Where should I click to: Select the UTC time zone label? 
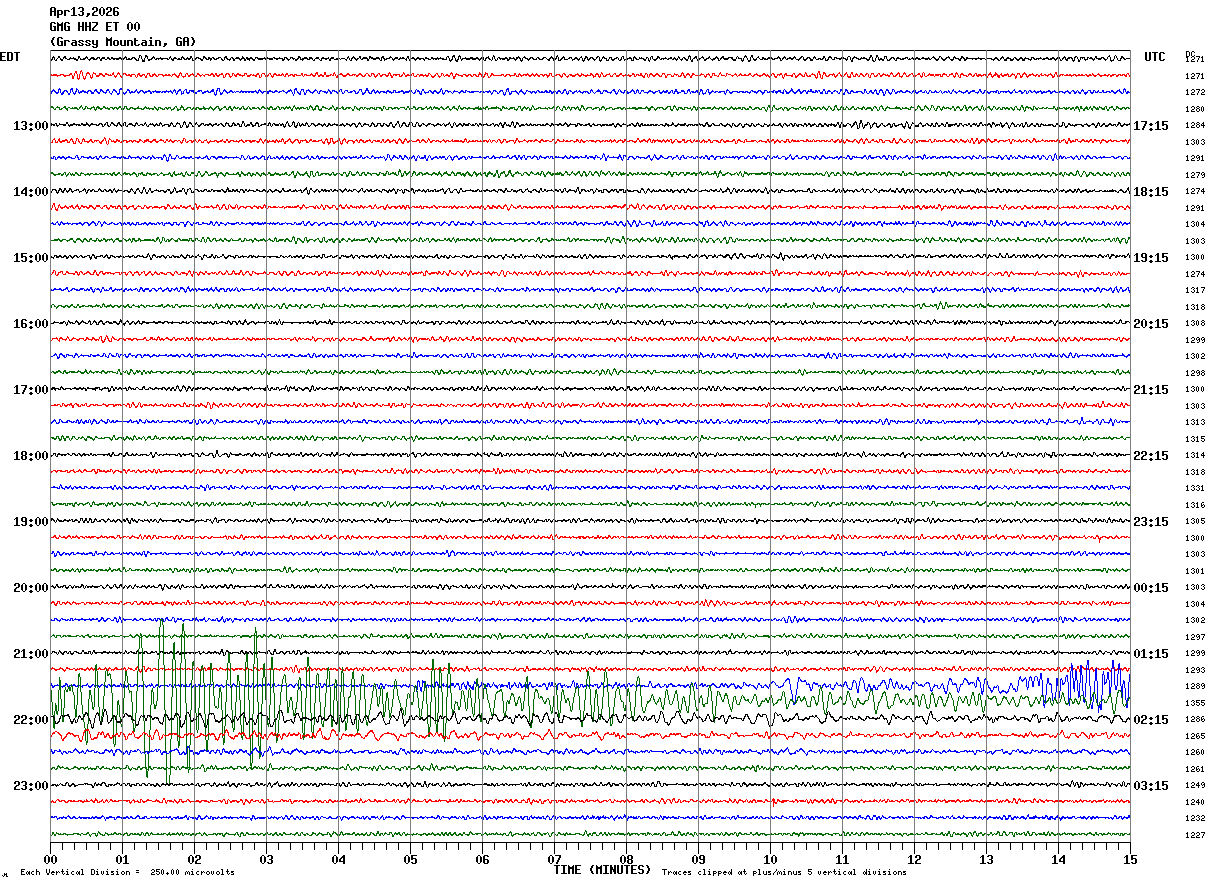tap(1155, 57)
